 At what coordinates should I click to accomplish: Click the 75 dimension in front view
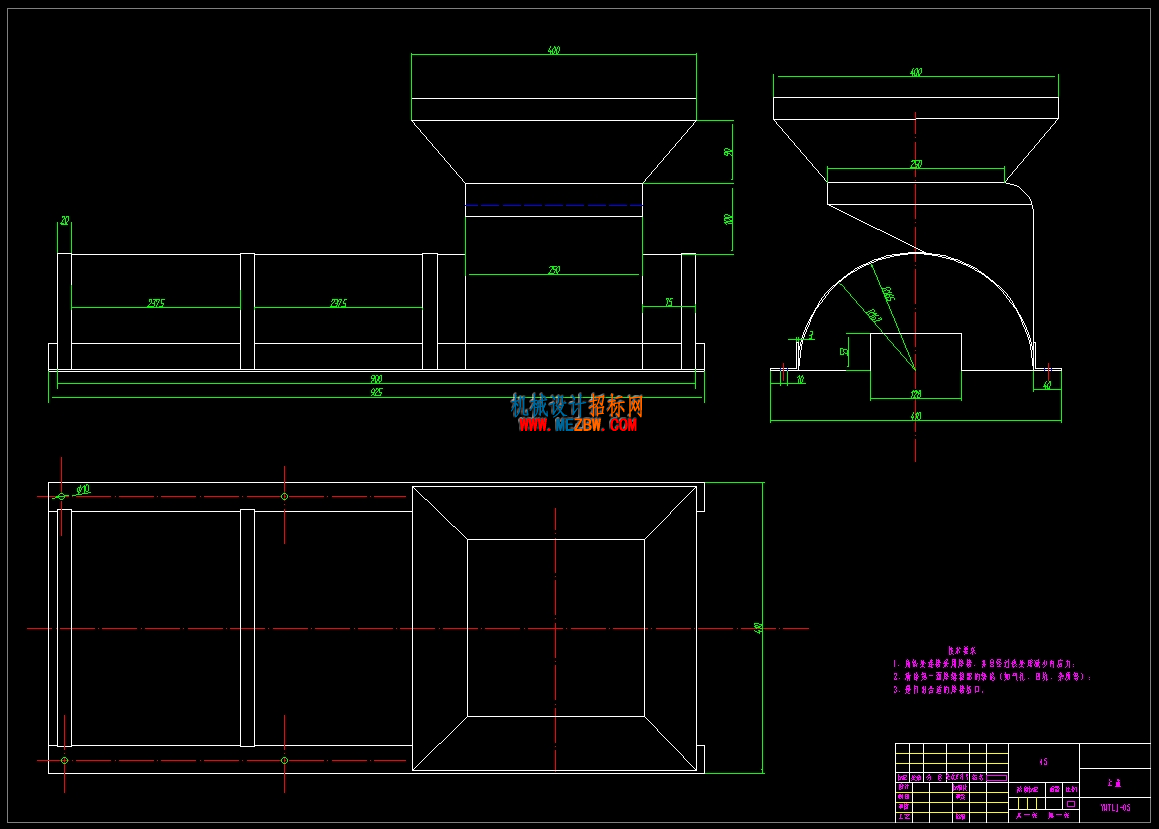[x=669, y=302]
